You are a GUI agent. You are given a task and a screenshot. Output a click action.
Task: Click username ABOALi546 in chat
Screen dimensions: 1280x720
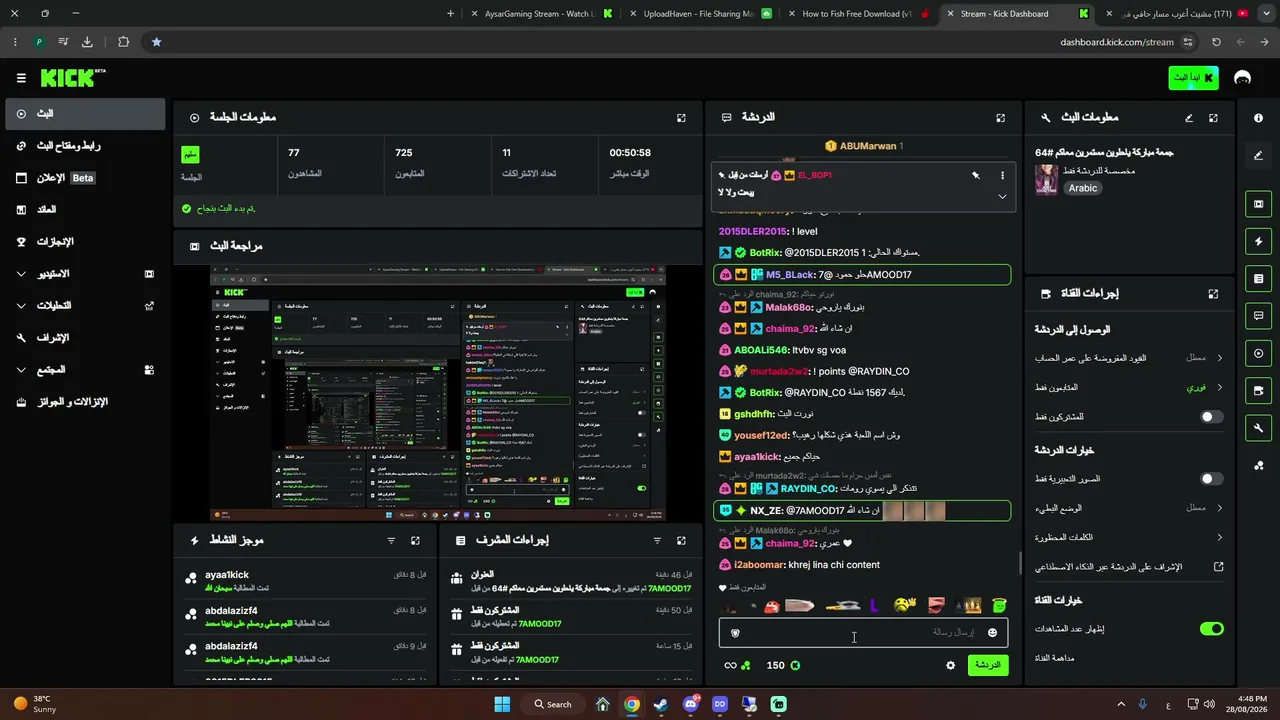pyautogui.click(x=762, y=350)
